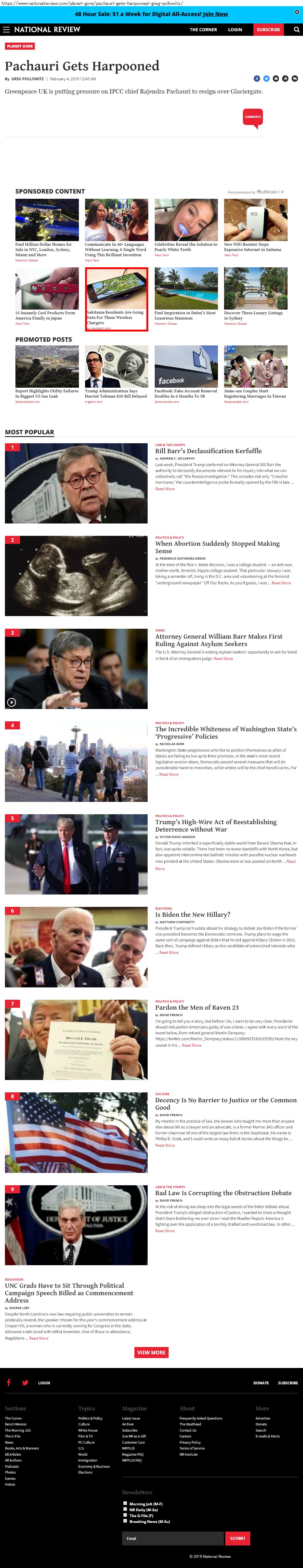The image size is (303, 1568).
Task: Open the Planet Gore category tag
Action: (20, 46)
